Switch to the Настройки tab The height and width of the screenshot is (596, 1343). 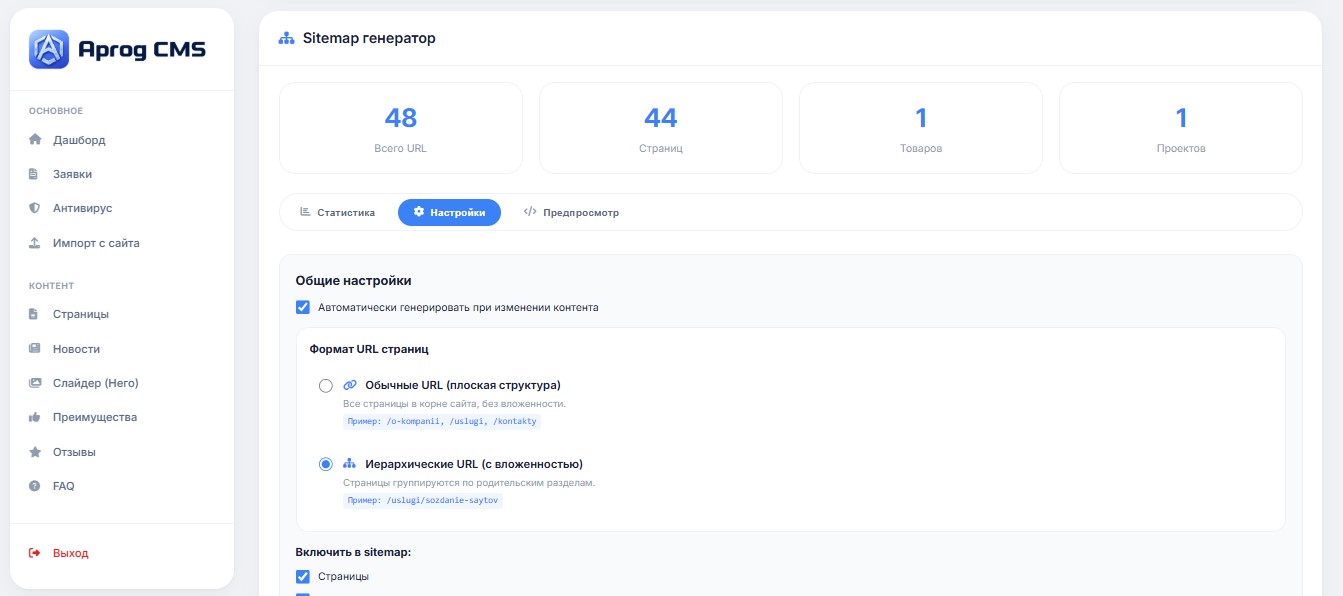[x=449, y=213]
